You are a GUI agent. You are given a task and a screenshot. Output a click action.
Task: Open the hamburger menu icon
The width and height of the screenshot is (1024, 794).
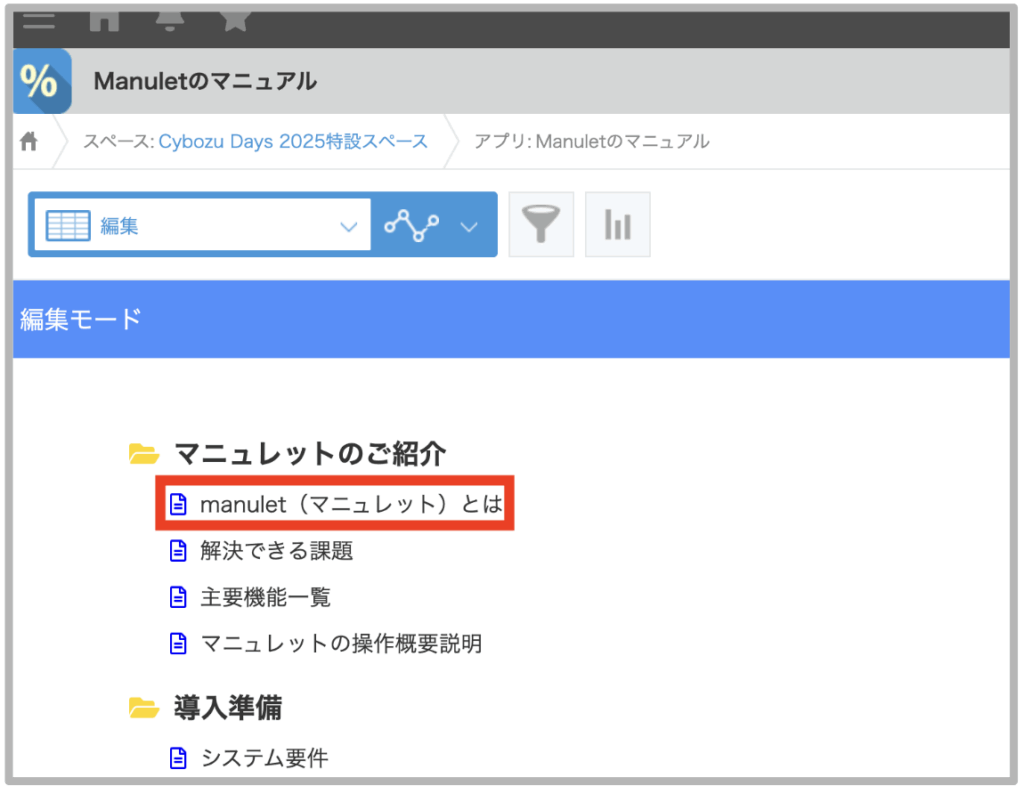point(39,20)
